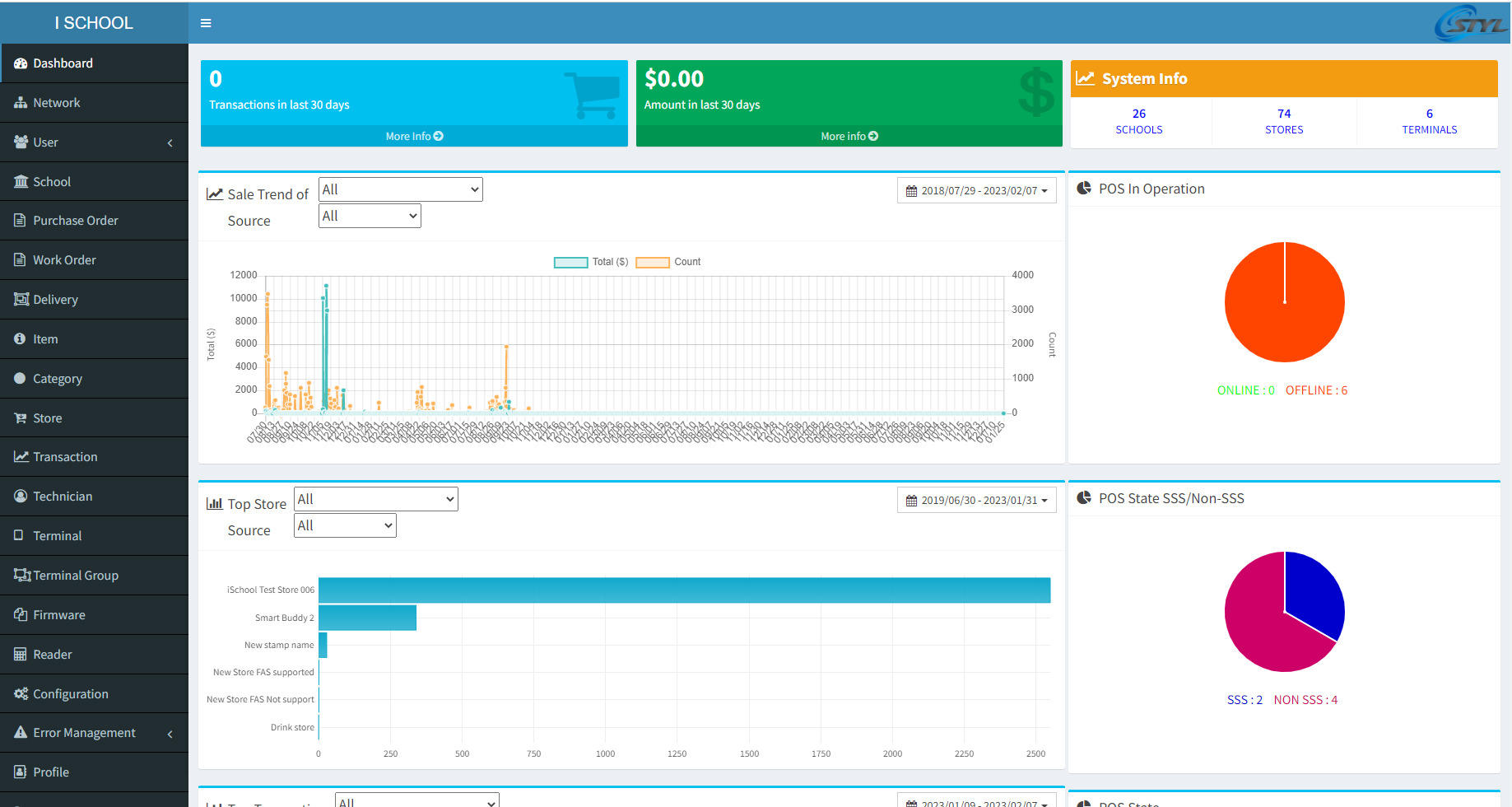The width and height of the screenshot is (1512, 807).
Task: Click the Configuration gears icon
Action: click(21, 694)
